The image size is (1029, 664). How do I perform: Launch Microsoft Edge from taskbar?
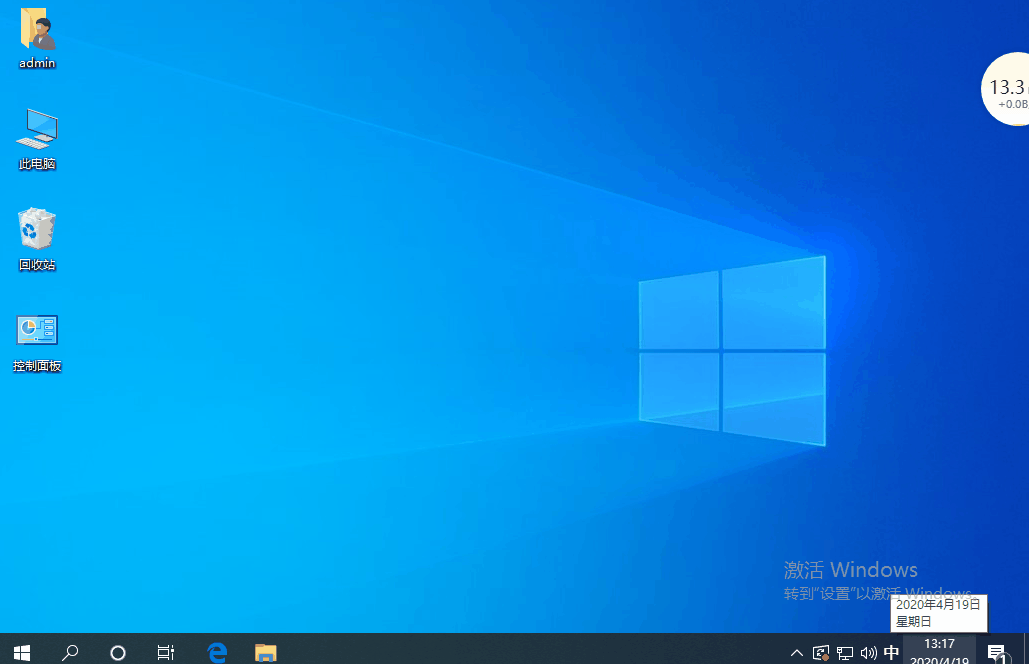pos(217,652)
